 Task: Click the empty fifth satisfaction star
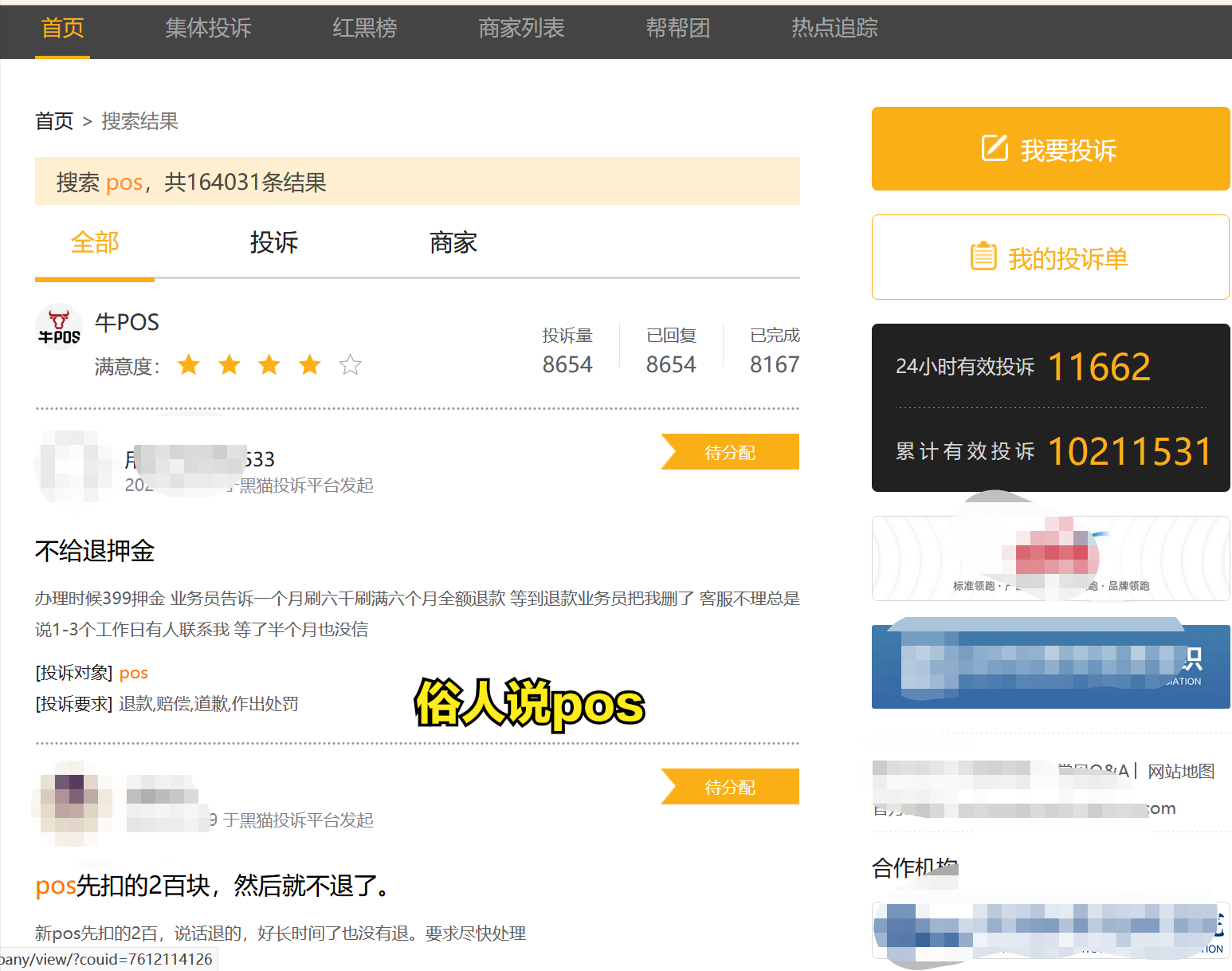(351, 365)
